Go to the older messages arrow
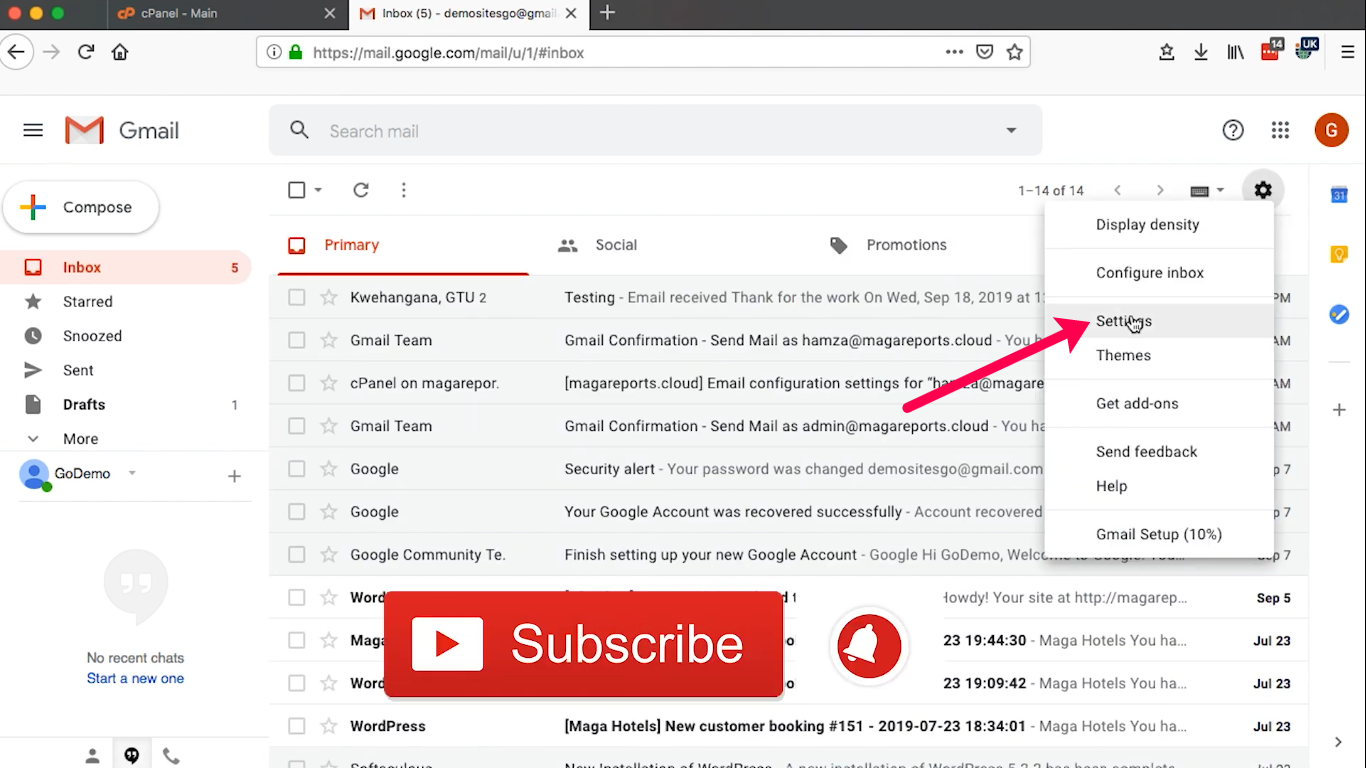The image size is (1366, 768). (1160, 190)
